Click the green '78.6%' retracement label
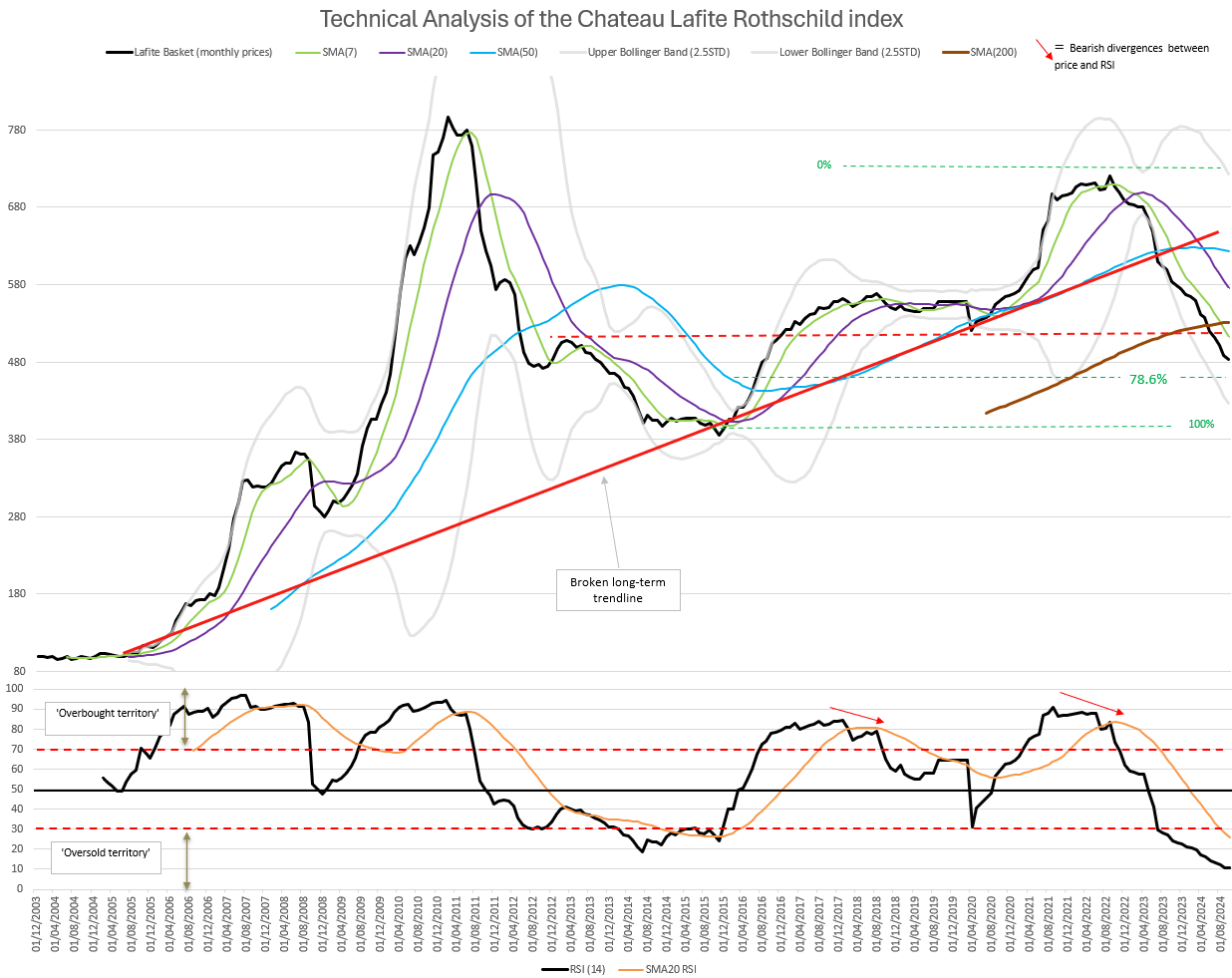Screen dimensions: 1232x978 [1148, 379]
